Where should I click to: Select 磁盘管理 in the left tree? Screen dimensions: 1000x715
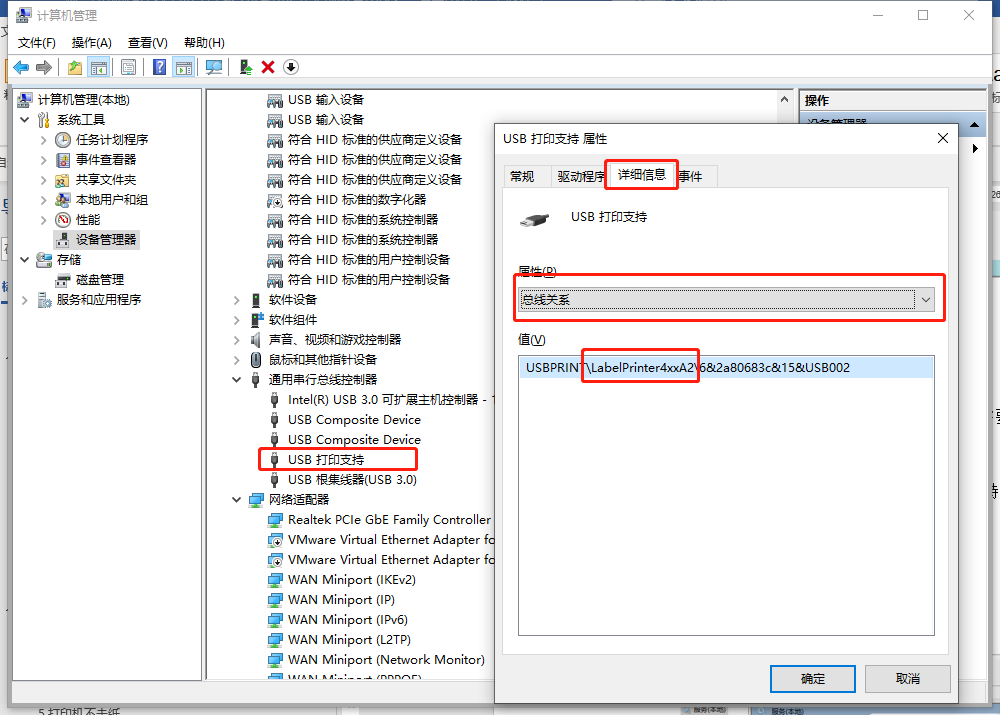pos(99,280)
